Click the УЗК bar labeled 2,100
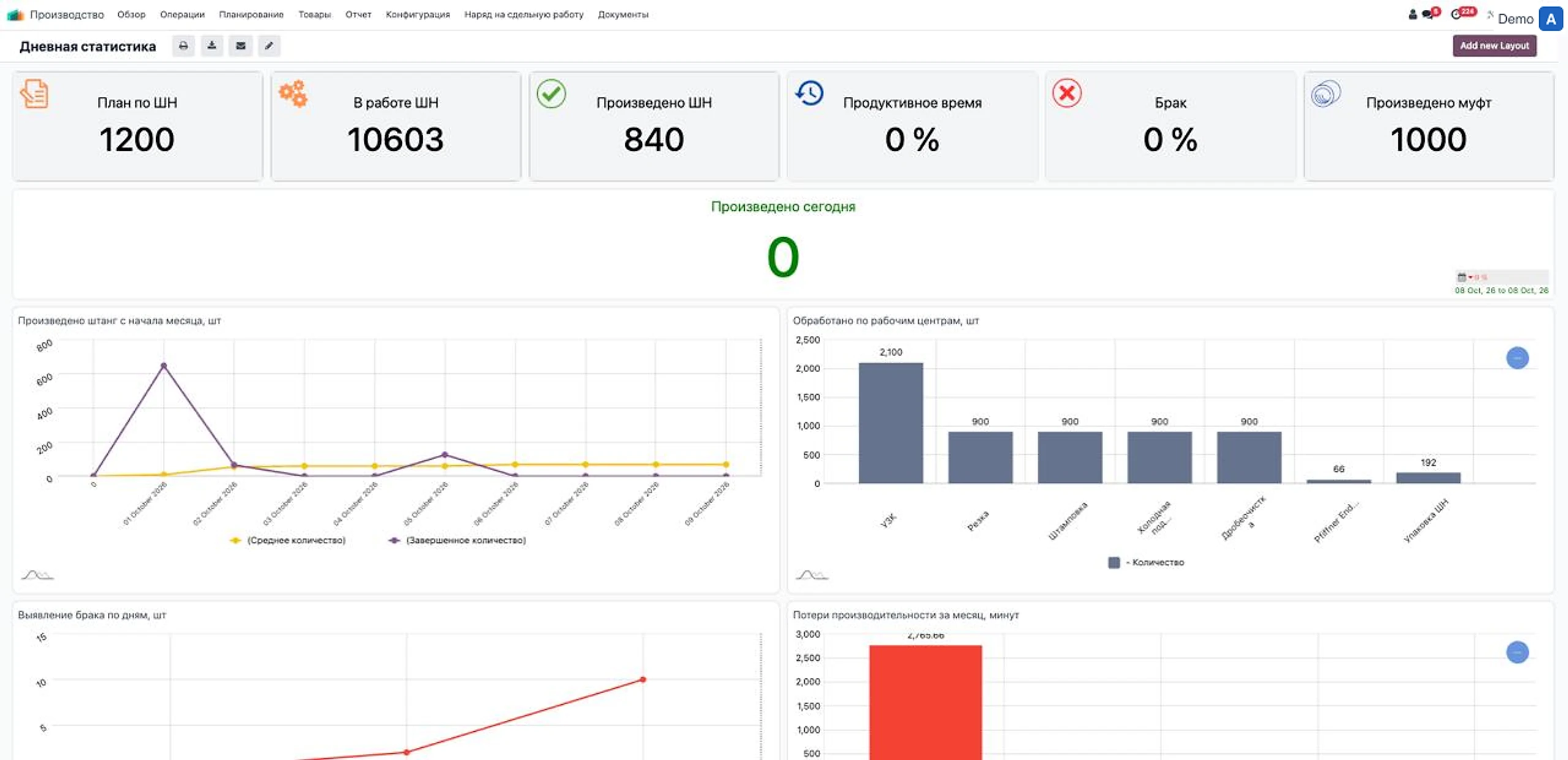 [891, 423]
